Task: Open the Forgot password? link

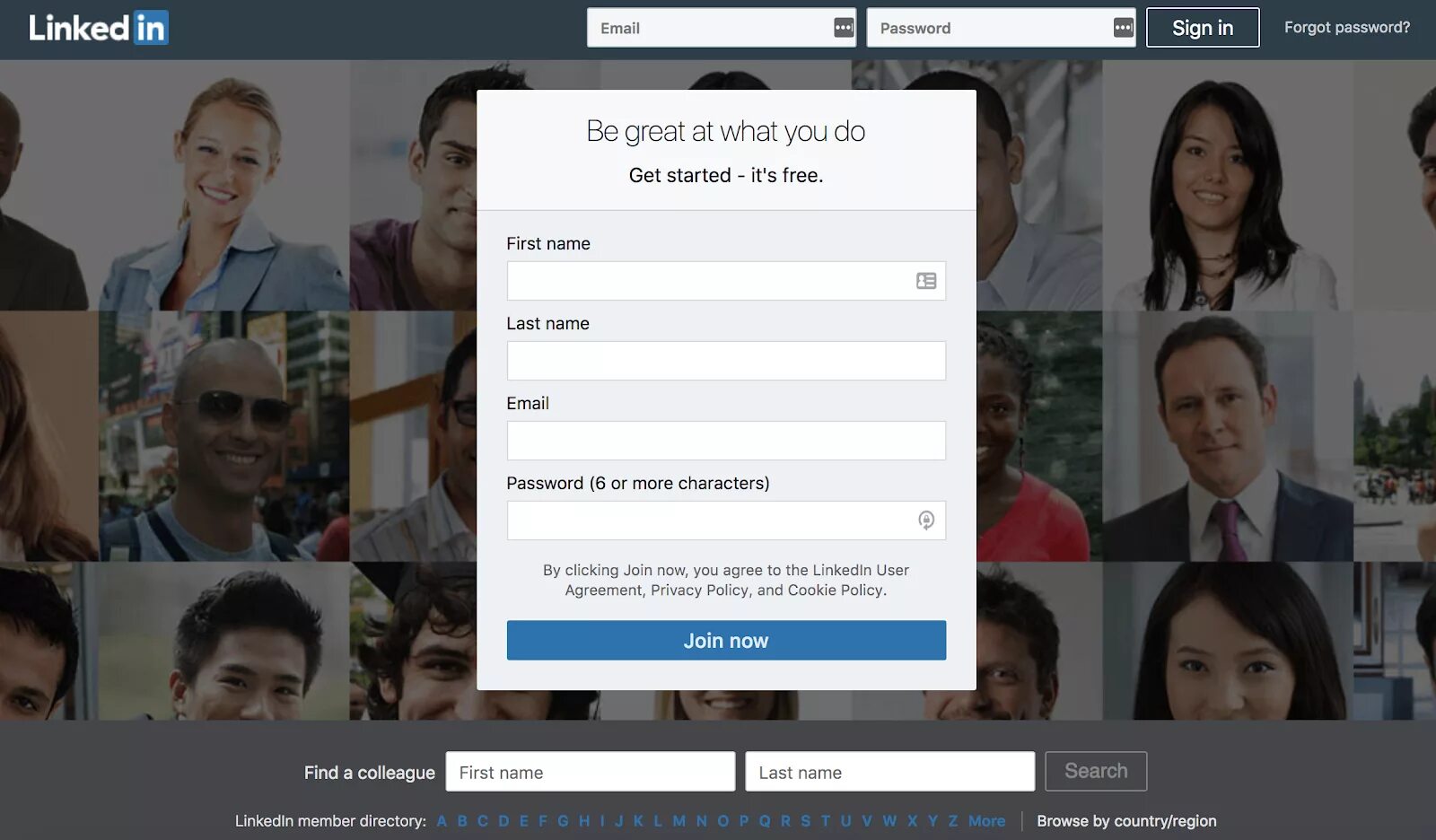Action: pos(1346,28)
